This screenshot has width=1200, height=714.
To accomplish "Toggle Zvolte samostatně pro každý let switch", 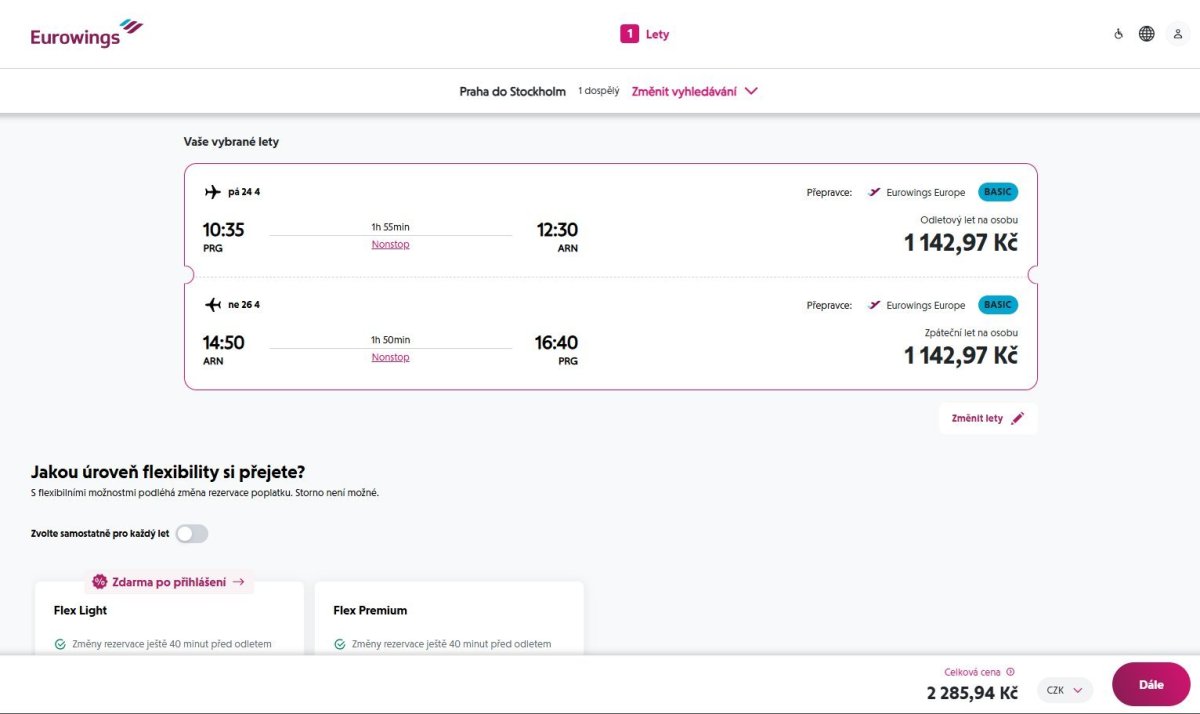I will [192, 534].
